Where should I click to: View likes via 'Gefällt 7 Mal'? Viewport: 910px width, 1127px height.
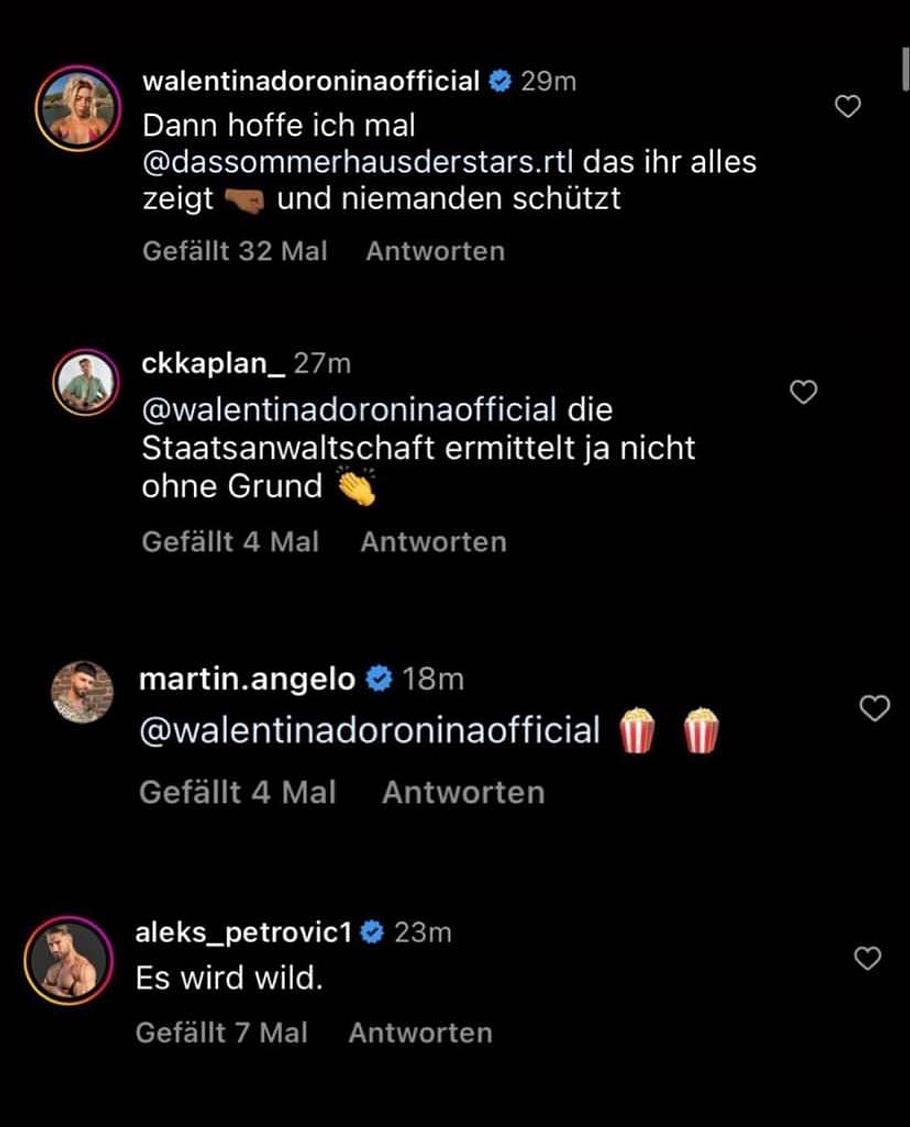[x=222, y=1032]
